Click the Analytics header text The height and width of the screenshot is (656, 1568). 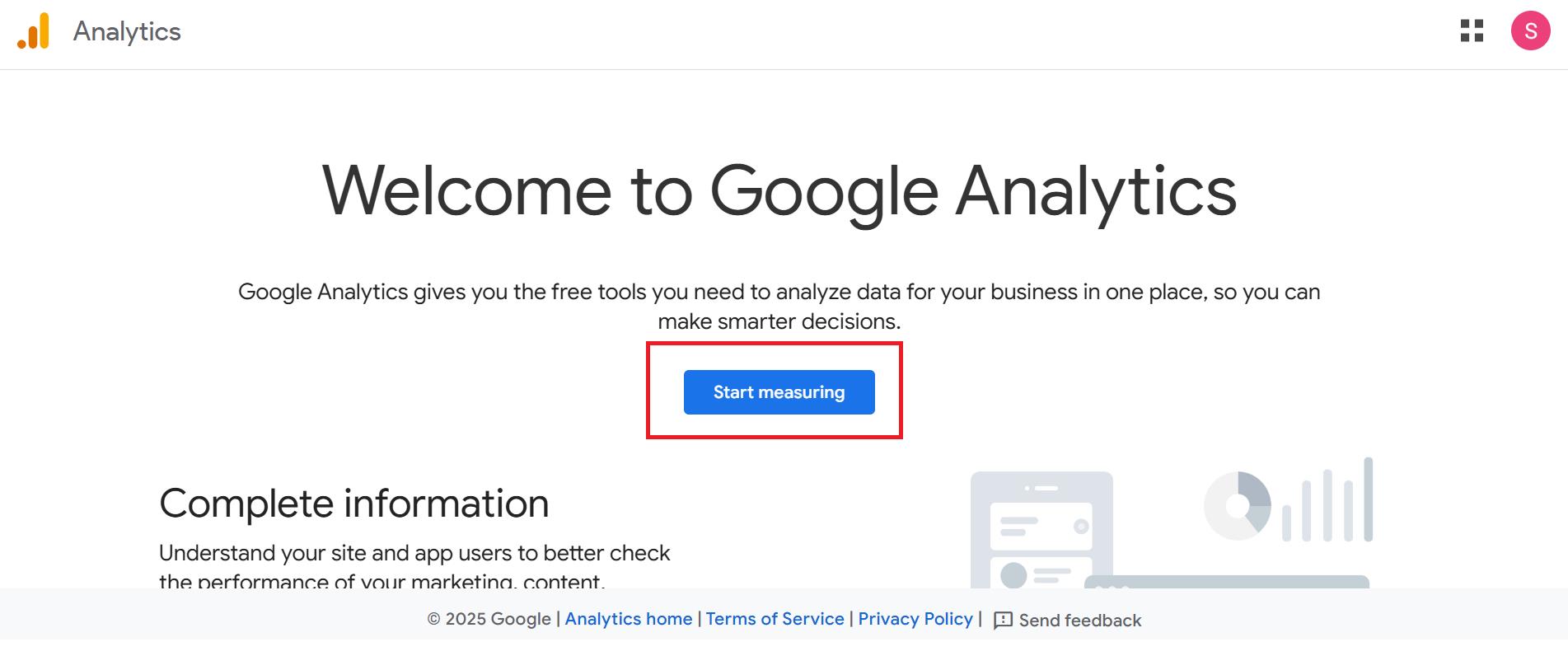click(x=127, y=32)
